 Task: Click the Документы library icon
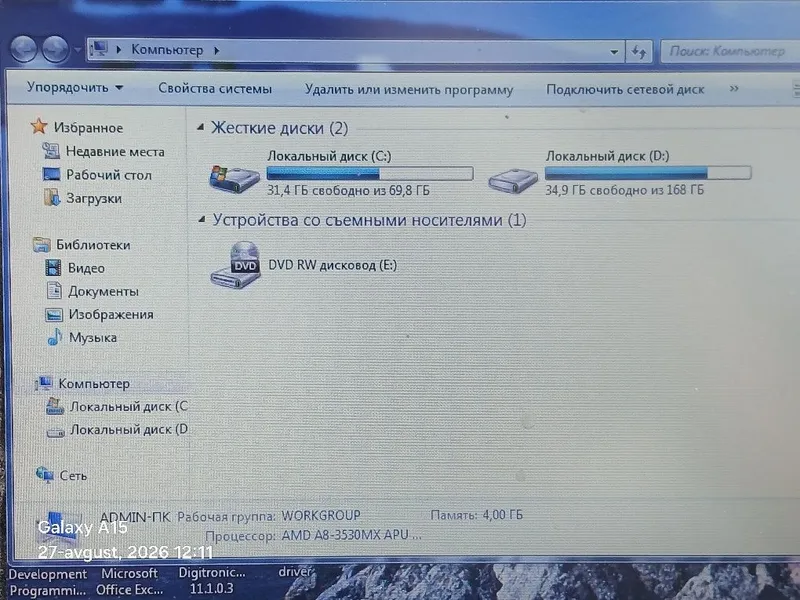coord(54,290)
